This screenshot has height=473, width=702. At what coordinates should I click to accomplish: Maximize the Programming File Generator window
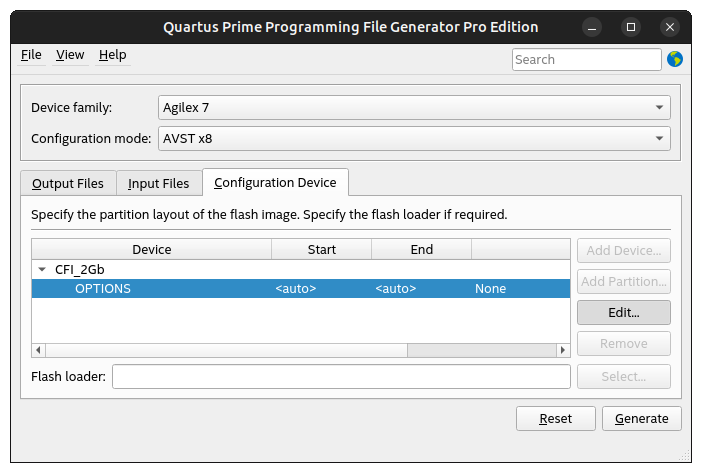[x=631, y=27]
